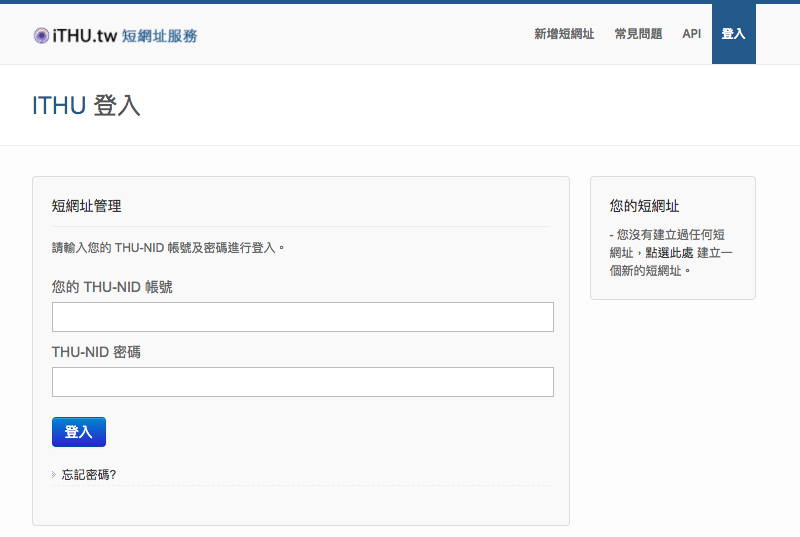This screenshot has height=537, width=800.
Task: Click the 您的短網址 sidebar heading
Action: tap(644, 206)
